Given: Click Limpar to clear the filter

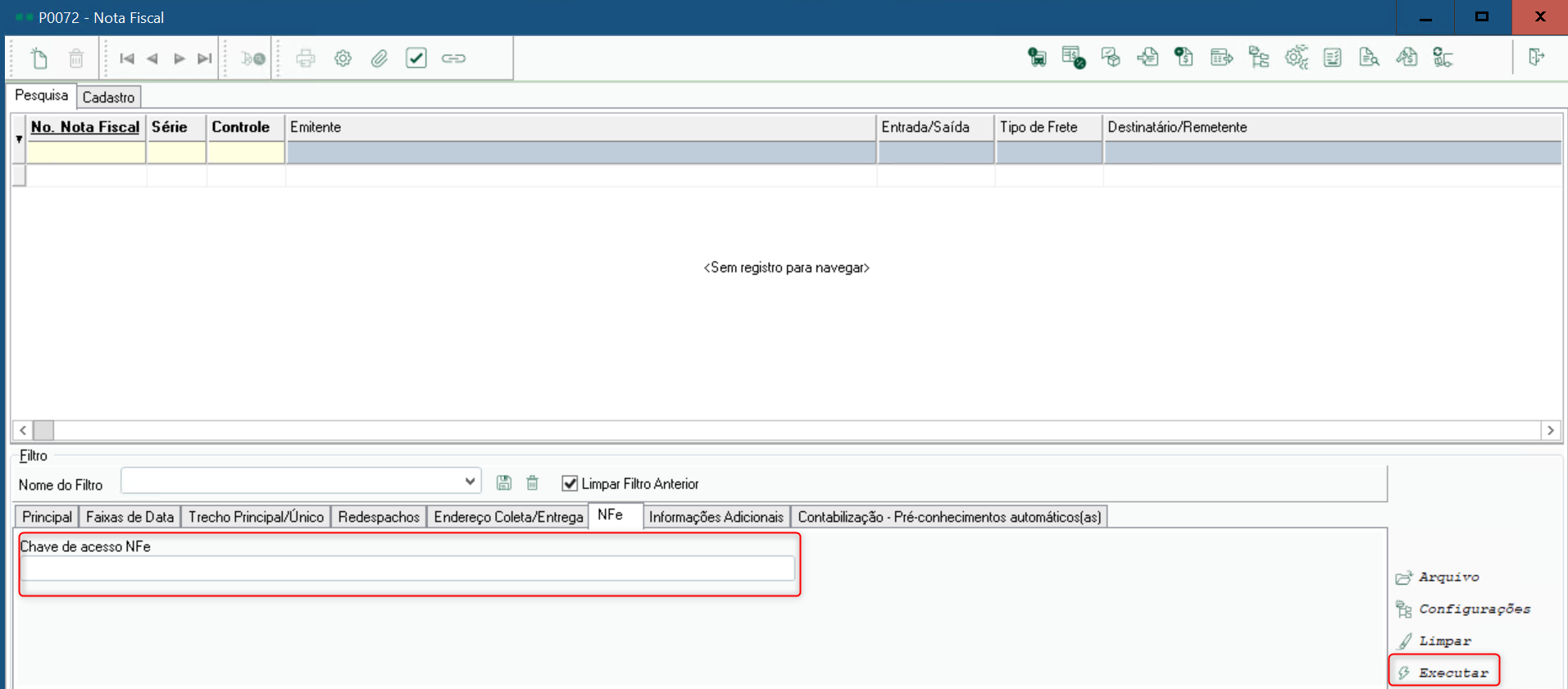Looking at the screenshot, I should (x=1434, y=641).
